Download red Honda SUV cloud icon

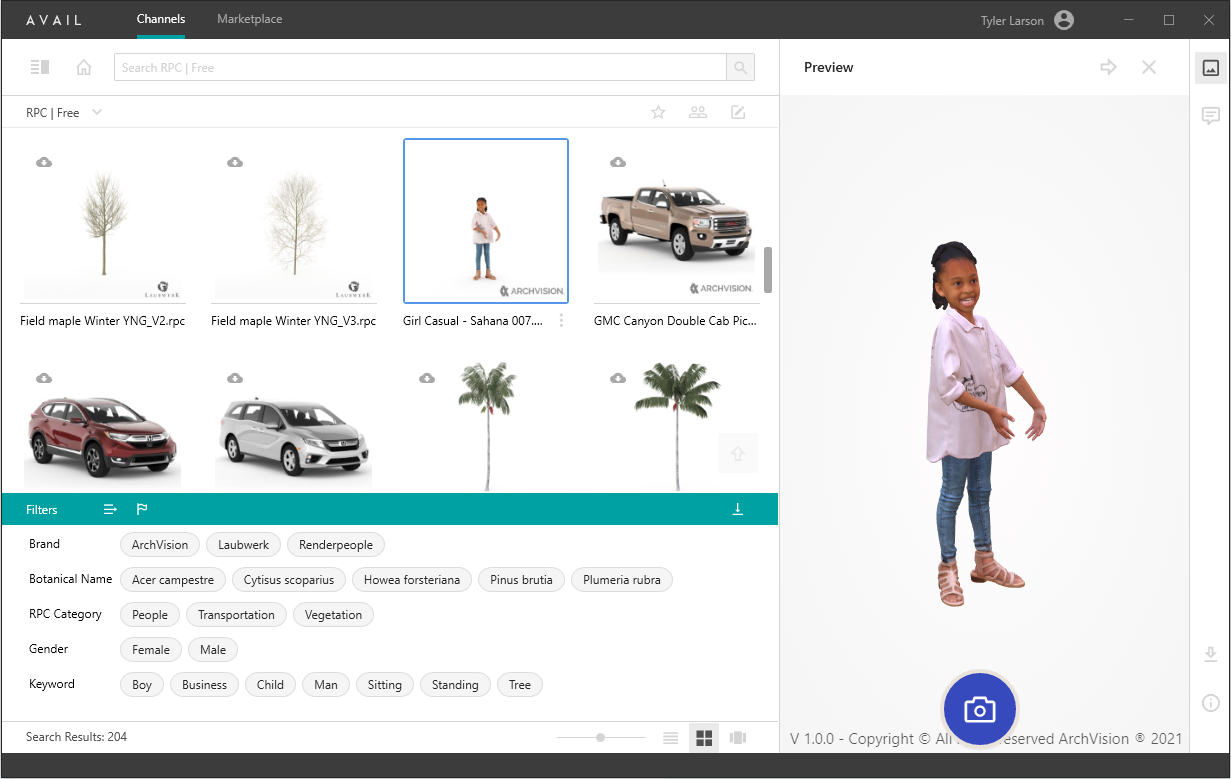tap(44, 378)
